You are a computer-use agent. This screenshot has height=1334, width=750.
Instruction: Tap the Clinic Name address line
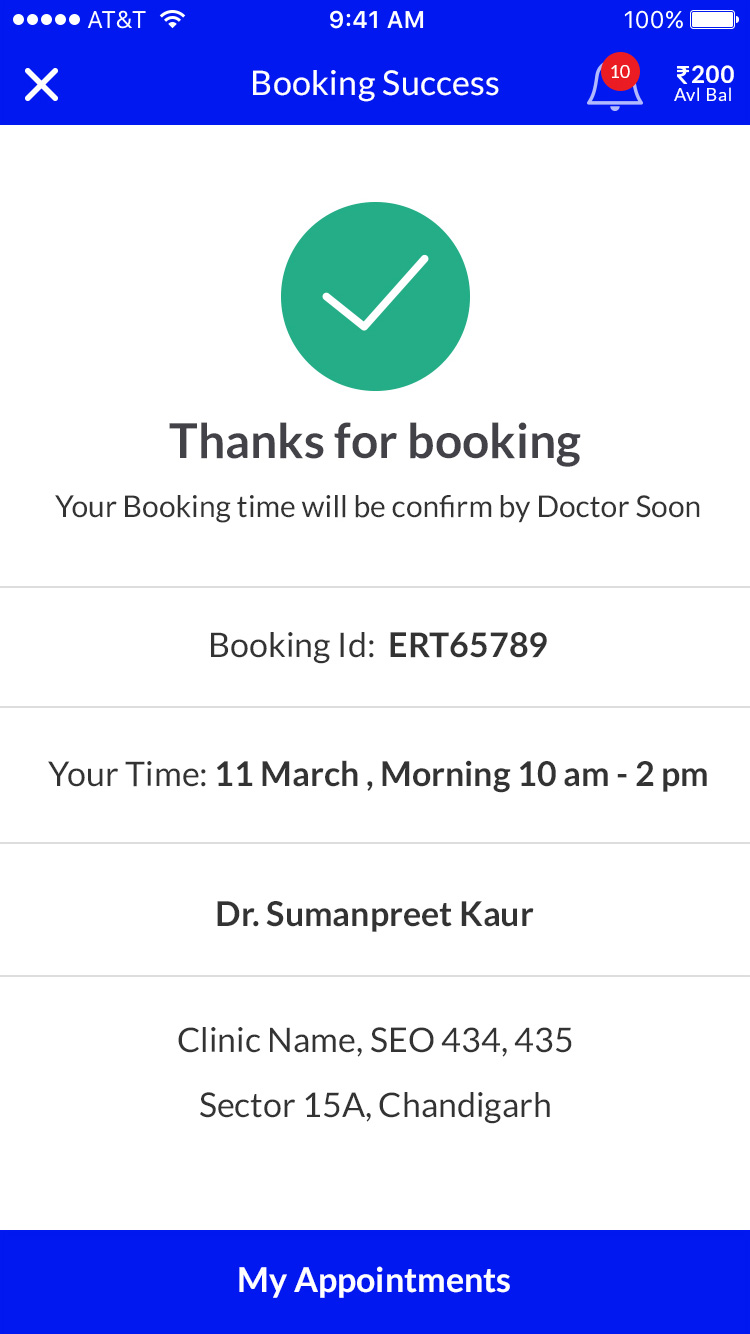[375, 1041]
